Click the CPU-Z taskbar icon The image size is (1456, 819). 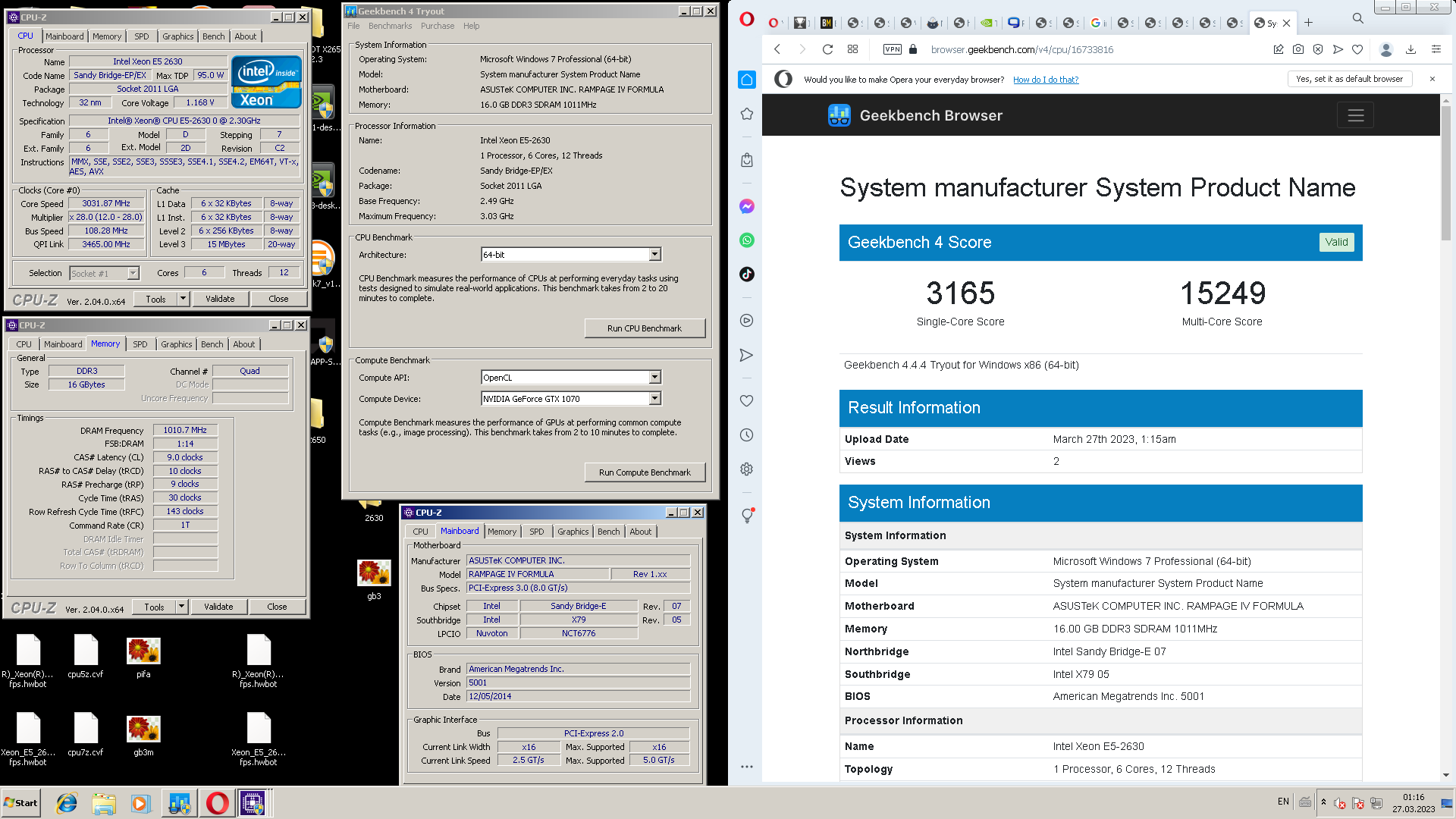point(253,803)
